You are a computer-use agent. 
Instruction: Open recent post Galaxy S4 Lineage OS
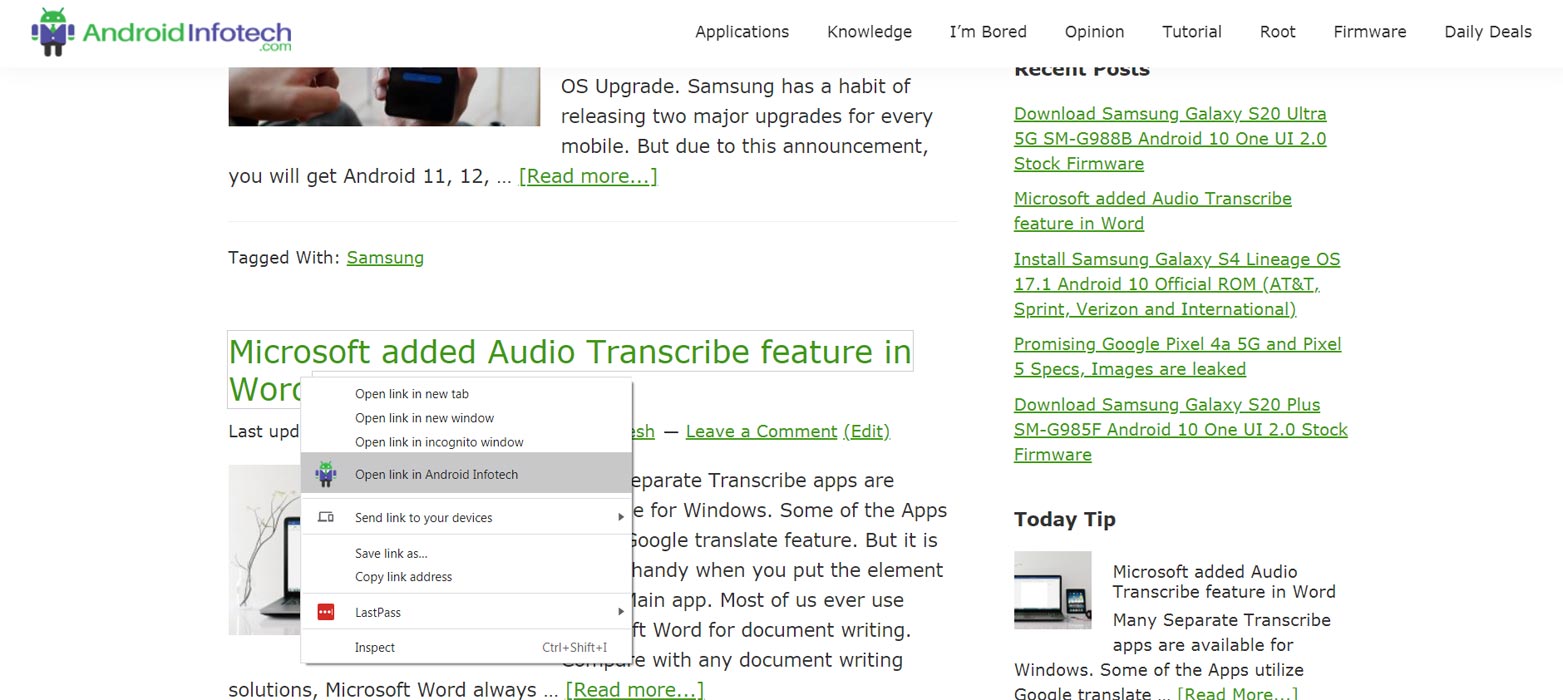1177,284
